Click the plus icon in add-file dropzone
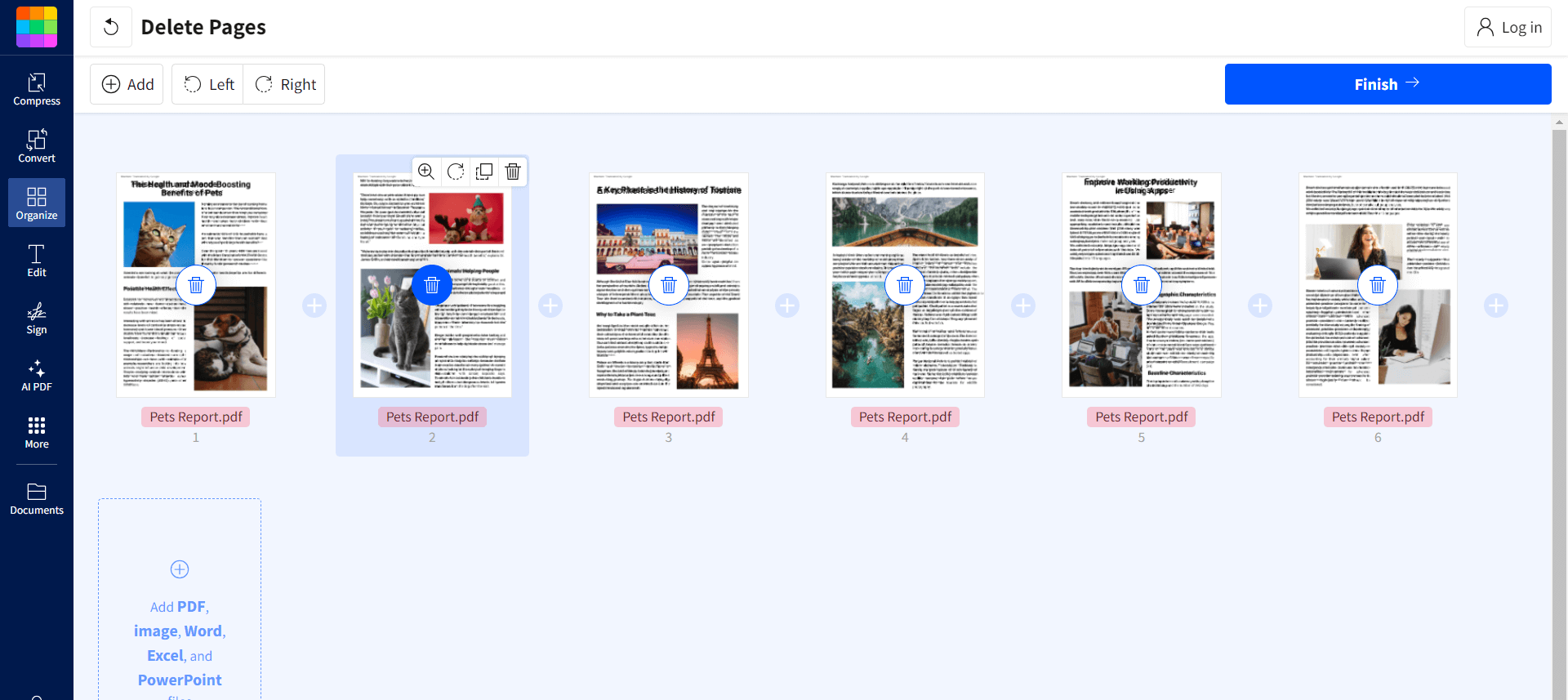Viewport: 1568px width, 700px height. pos(180,569)
